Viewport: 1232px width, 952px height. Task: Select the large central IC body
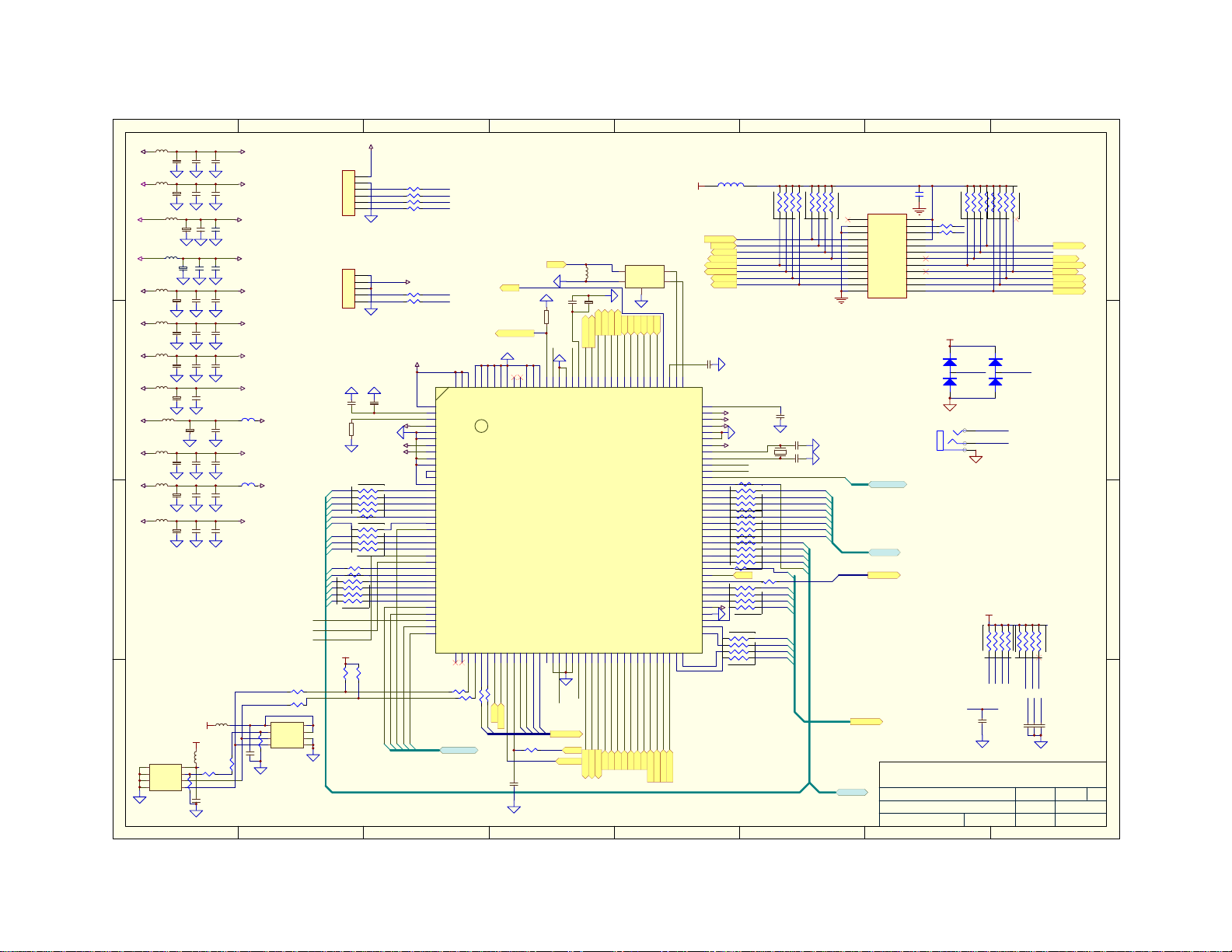tap(569, 520)
